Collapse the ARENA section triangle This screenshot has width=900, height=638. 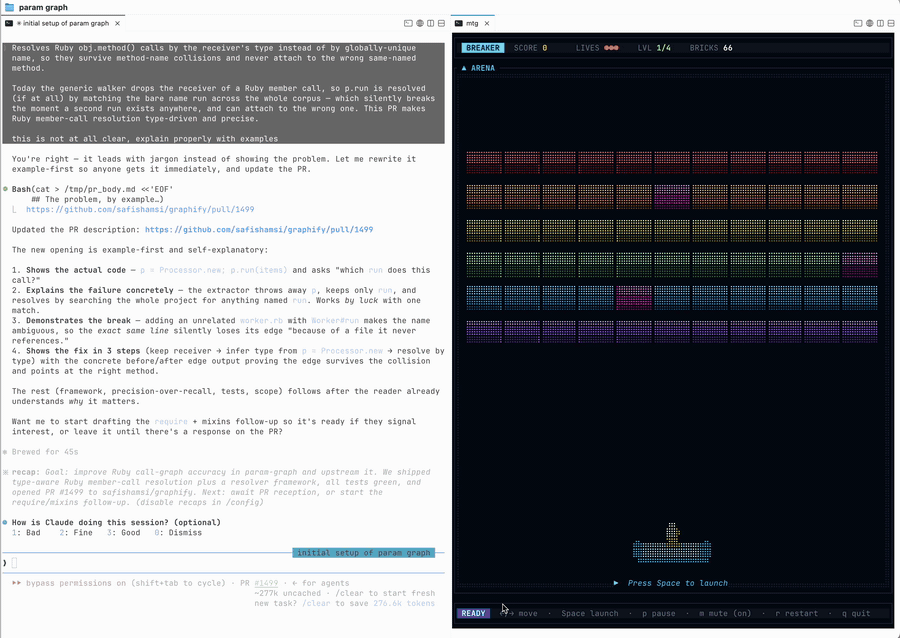[464, 68]
